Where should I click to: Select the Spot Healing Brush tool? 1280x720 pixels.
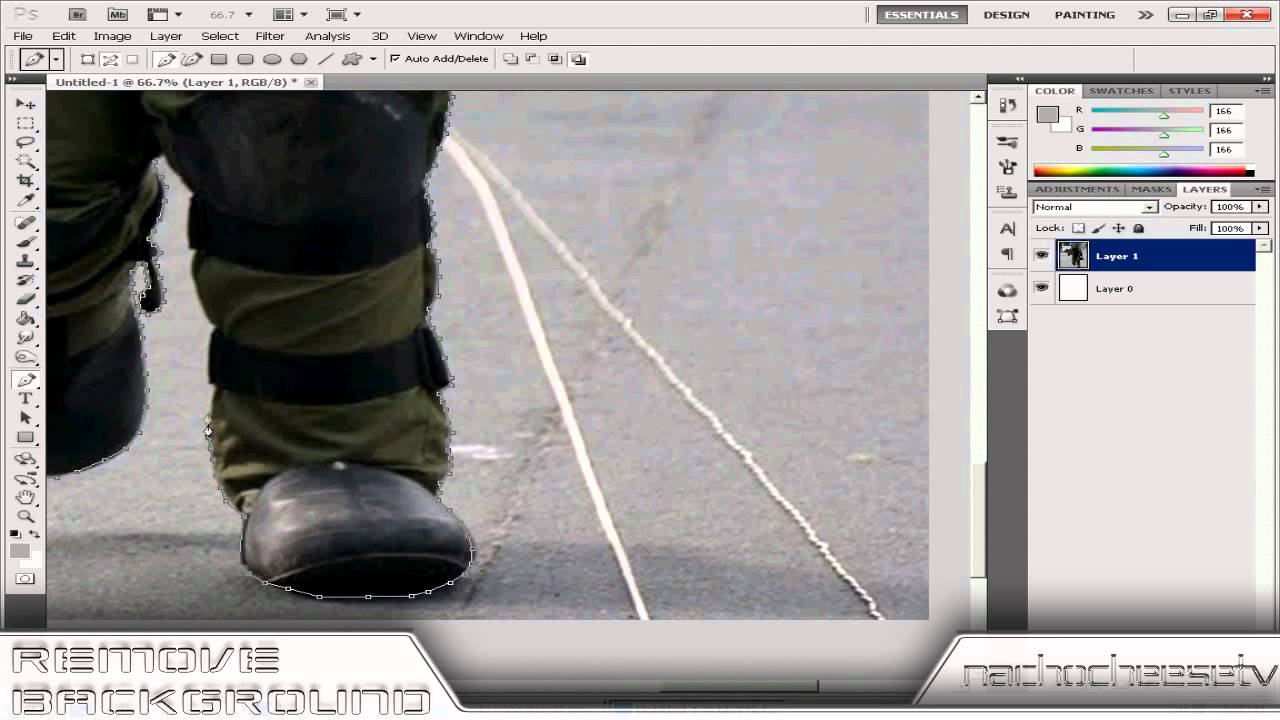click(x=26, y=223)
